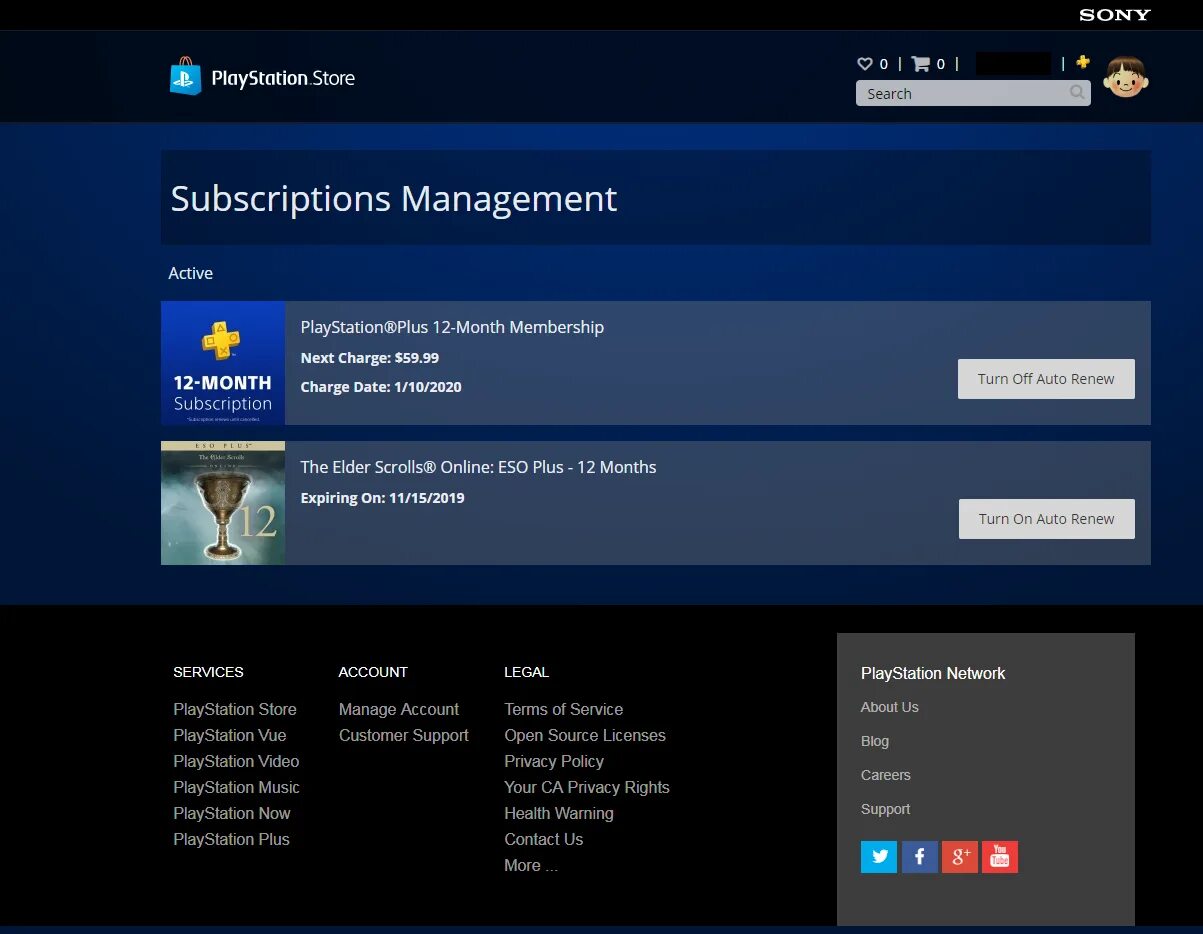Screen dimensions: 1203x934
Task: Turn On Auto Renew for ESO Plus
Action: coord(1046,519)
